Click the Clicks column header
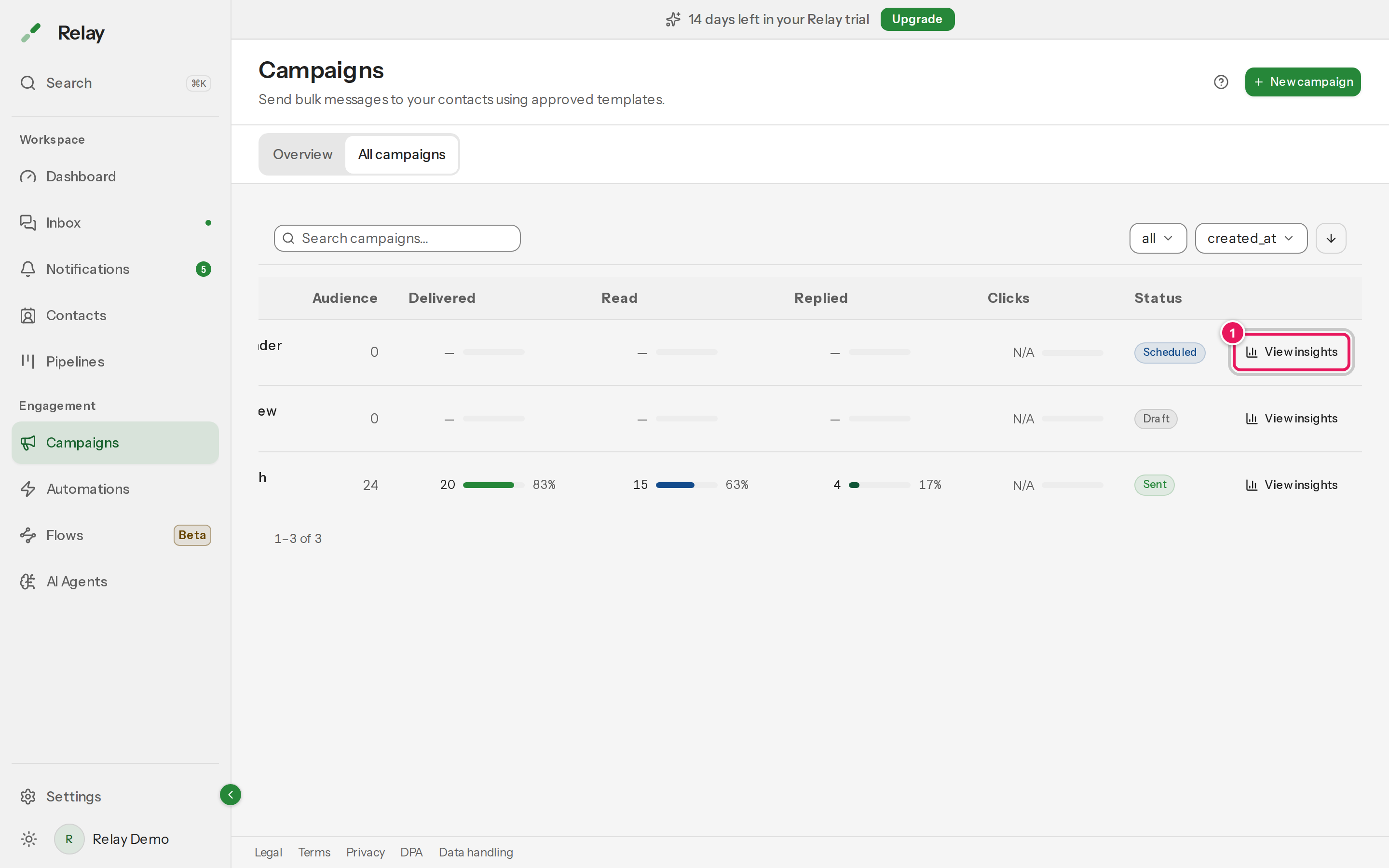Screen dimensions: 1389x868 (x=1008, y=298)
